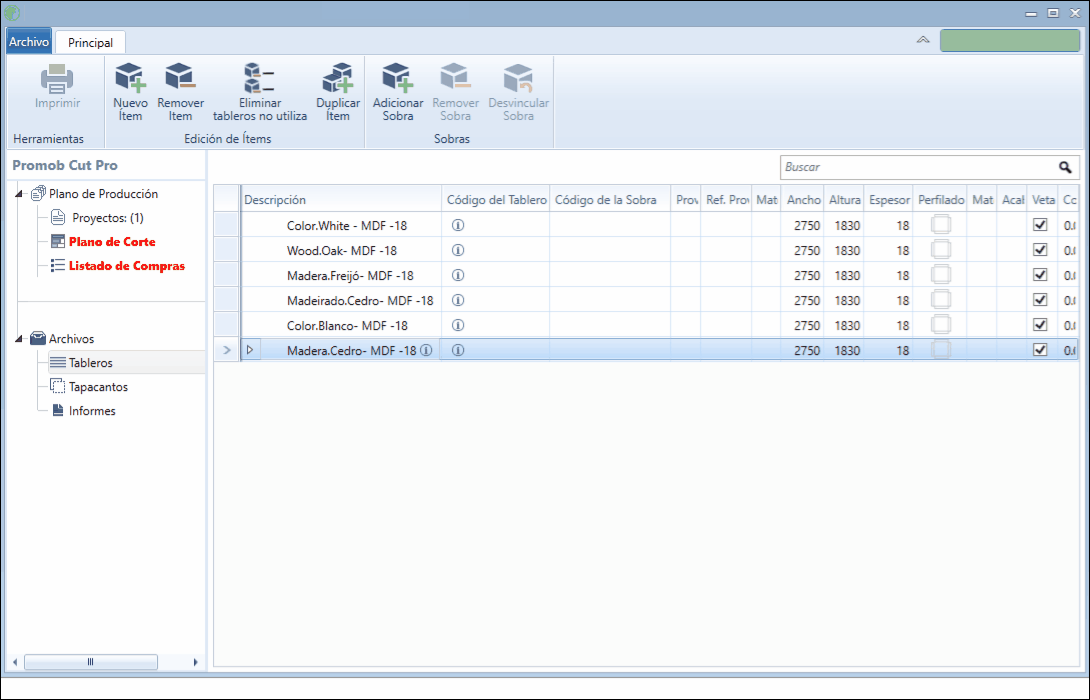Click Remover Ítem in the ribbon
This screenshot has height=700, width=1090.
coord(180,92)
